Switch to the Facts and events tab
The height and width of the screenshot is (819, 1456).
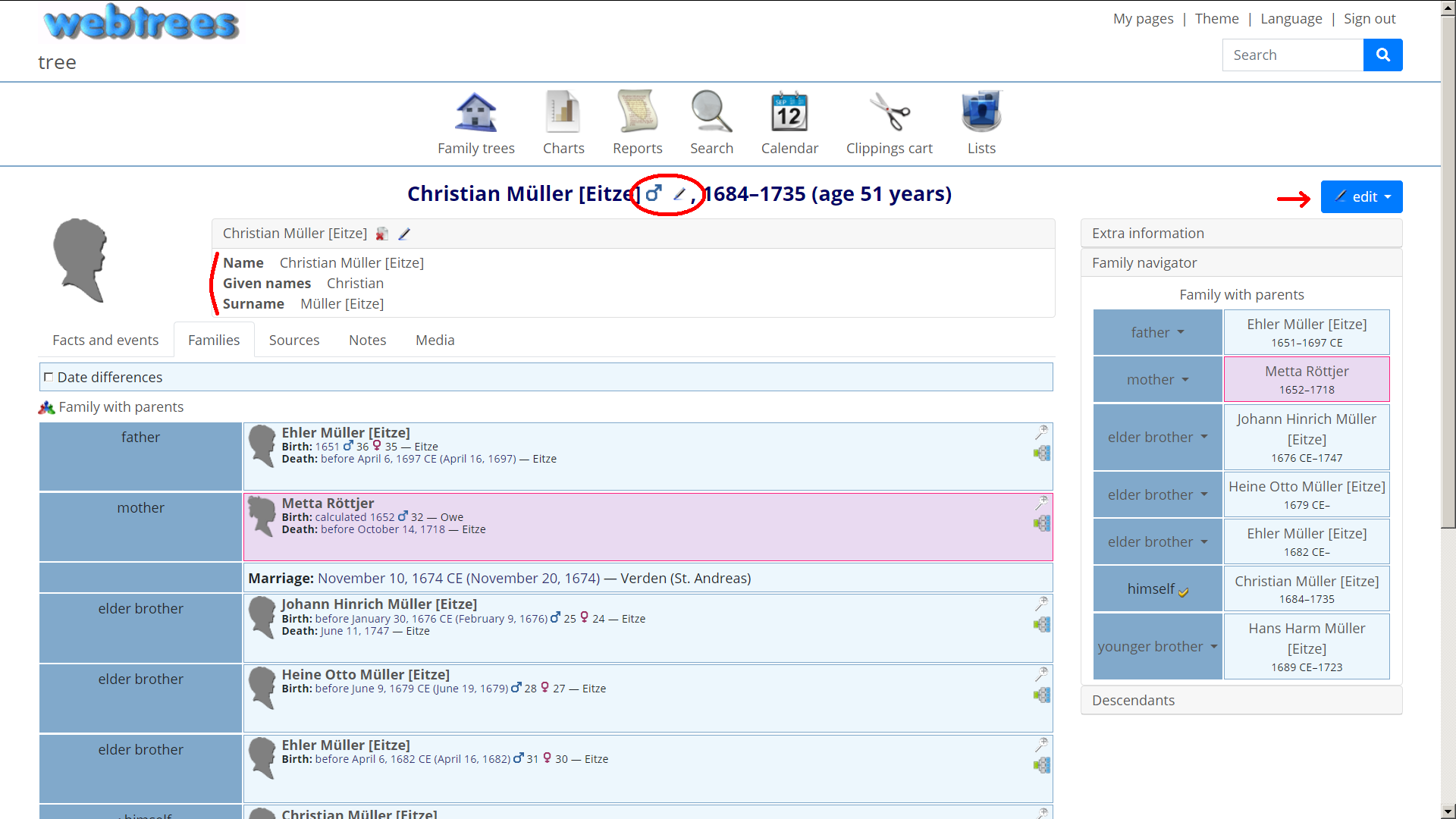105,340
